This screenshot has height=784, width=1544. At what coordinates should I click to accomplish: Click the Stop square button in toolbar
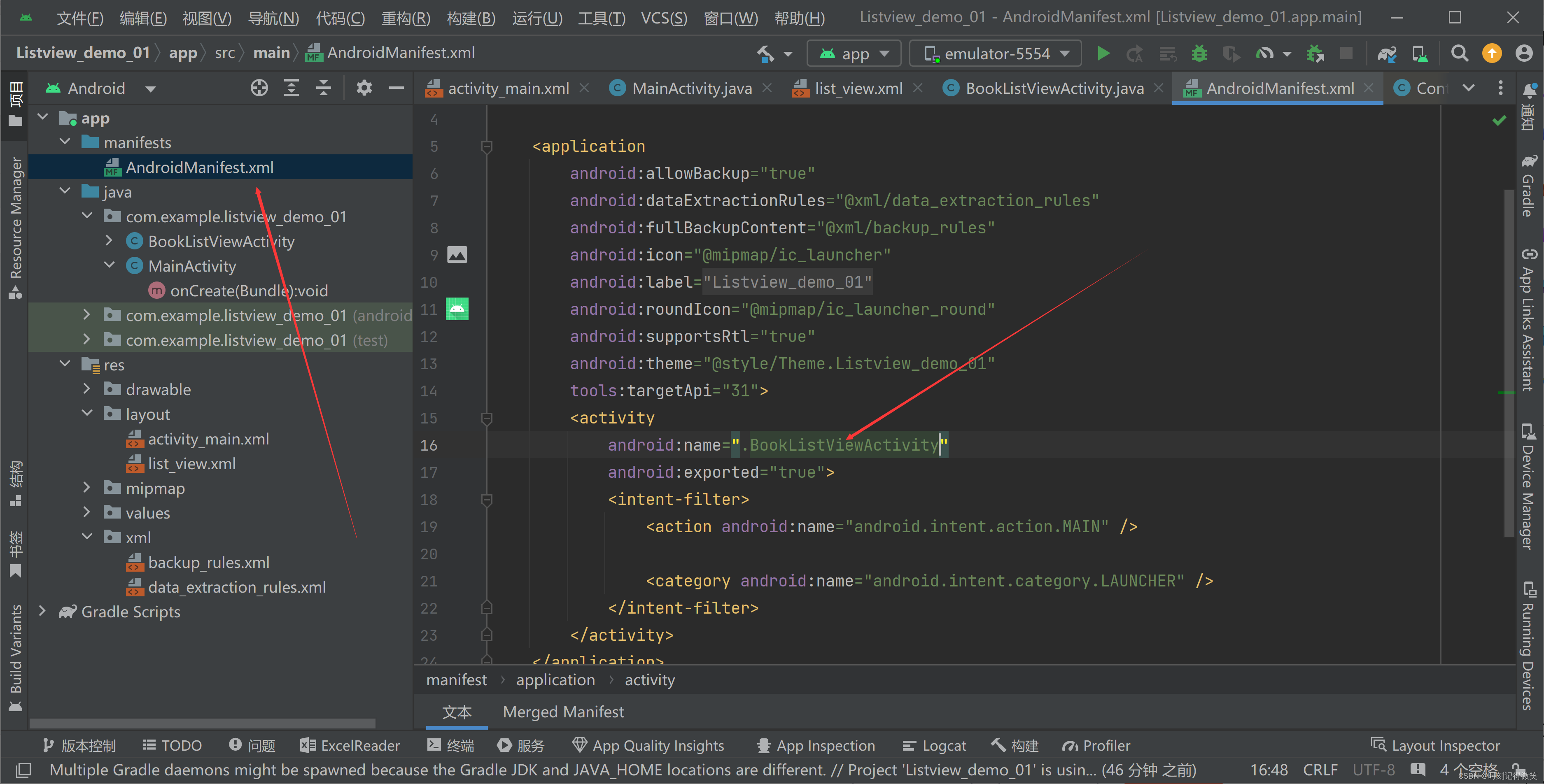[x=1346, y=54]
